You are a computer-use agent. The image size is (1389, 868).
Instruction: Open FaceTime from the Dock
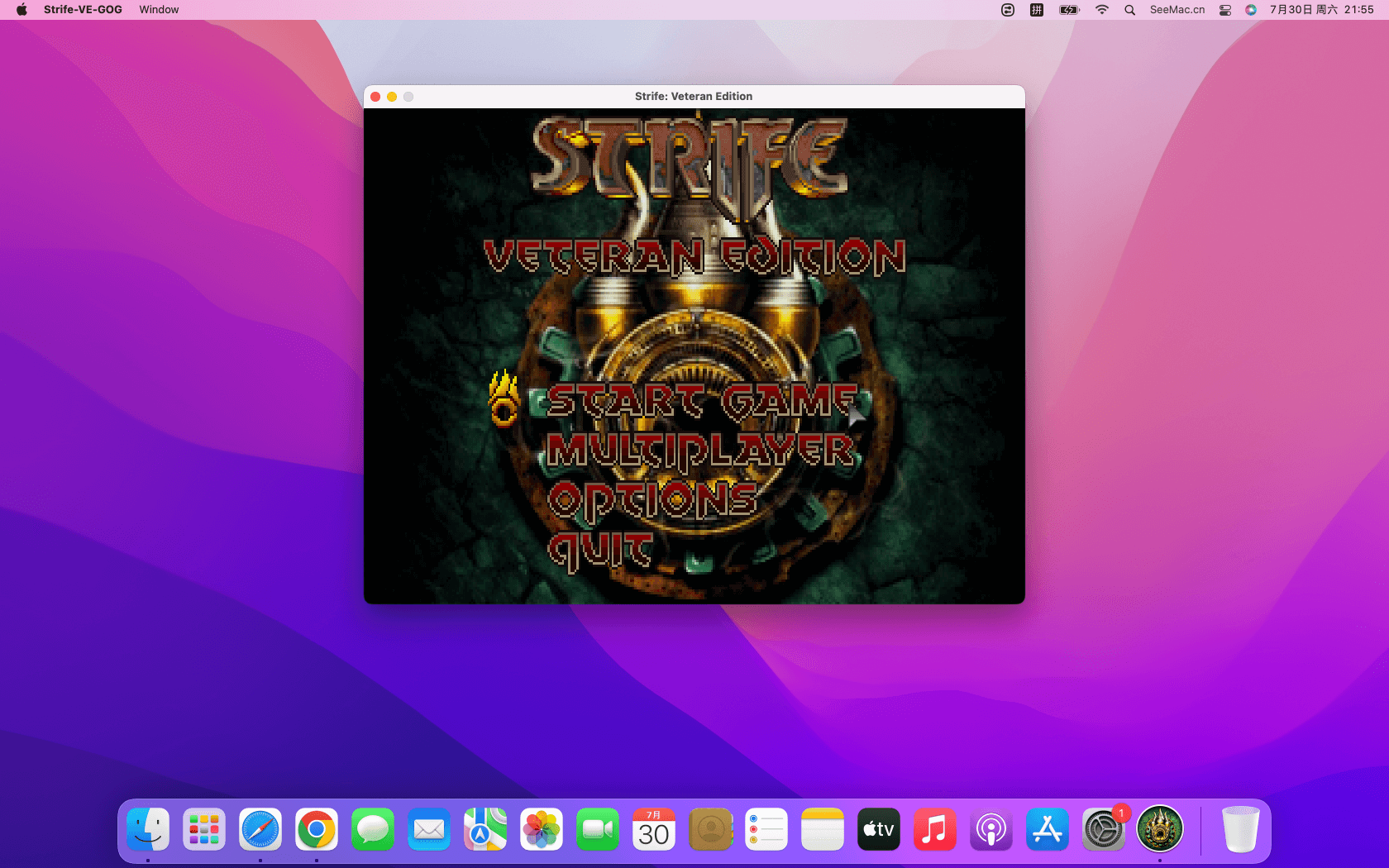click(x=598, y=829)
